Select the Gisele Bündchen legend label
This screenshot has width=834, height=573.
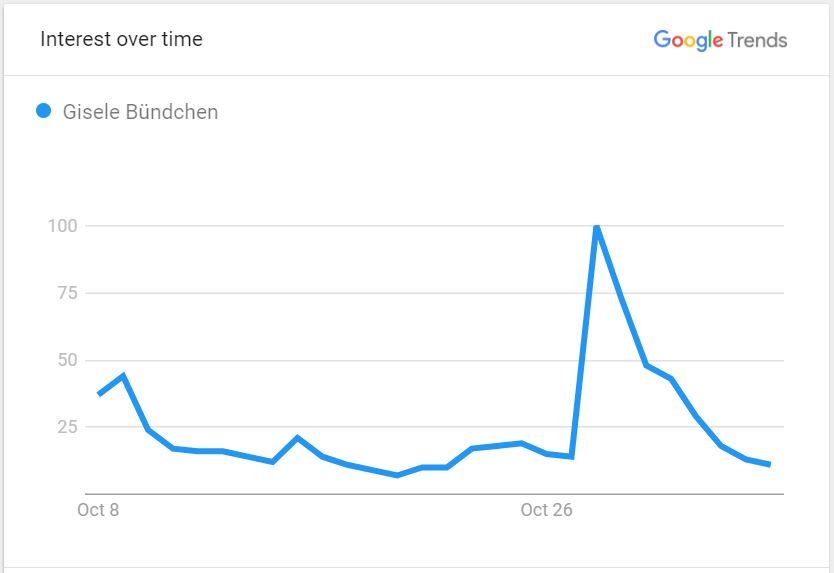pos(140,112)
